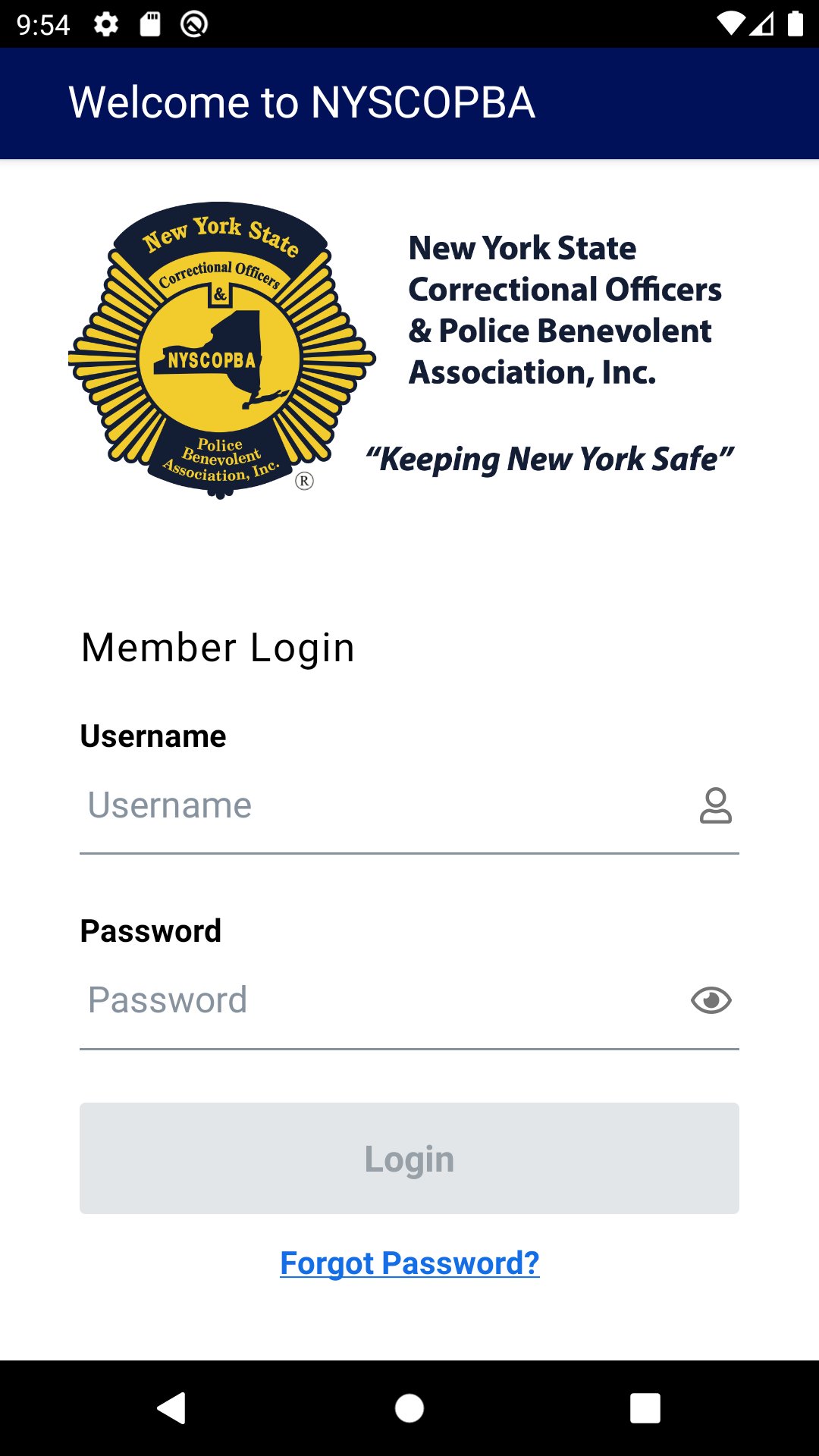Tap the Wi-Fi icon in the status bar

[x=733, y=23]
